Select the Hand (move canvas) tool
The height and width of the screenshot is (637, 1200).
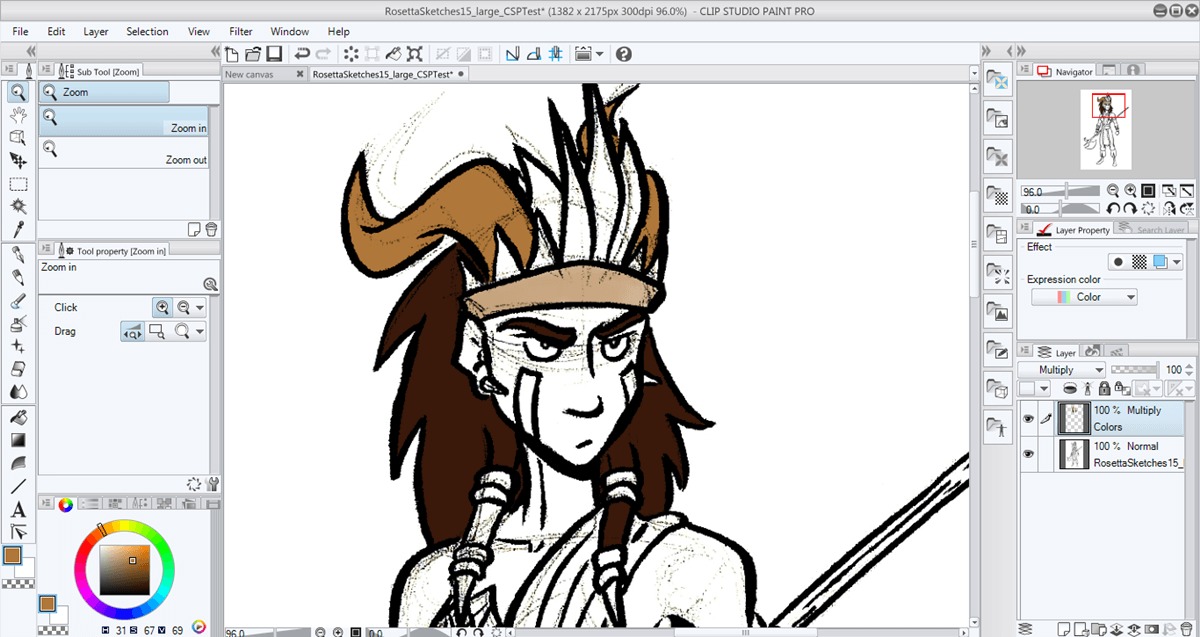pyautogui.click(x=17, y=115)
